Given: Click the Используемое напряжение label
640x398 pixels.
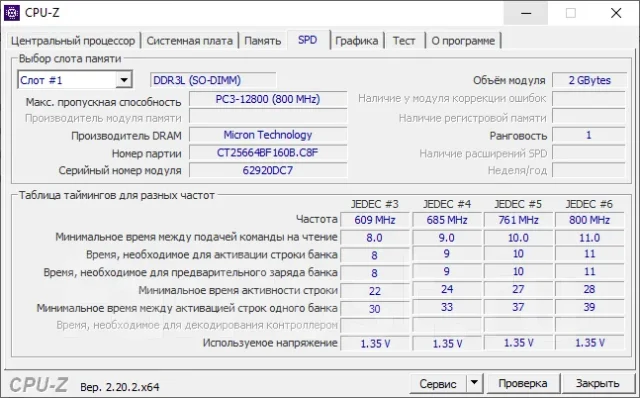Looking at the screenshot, I should (270, 343).
